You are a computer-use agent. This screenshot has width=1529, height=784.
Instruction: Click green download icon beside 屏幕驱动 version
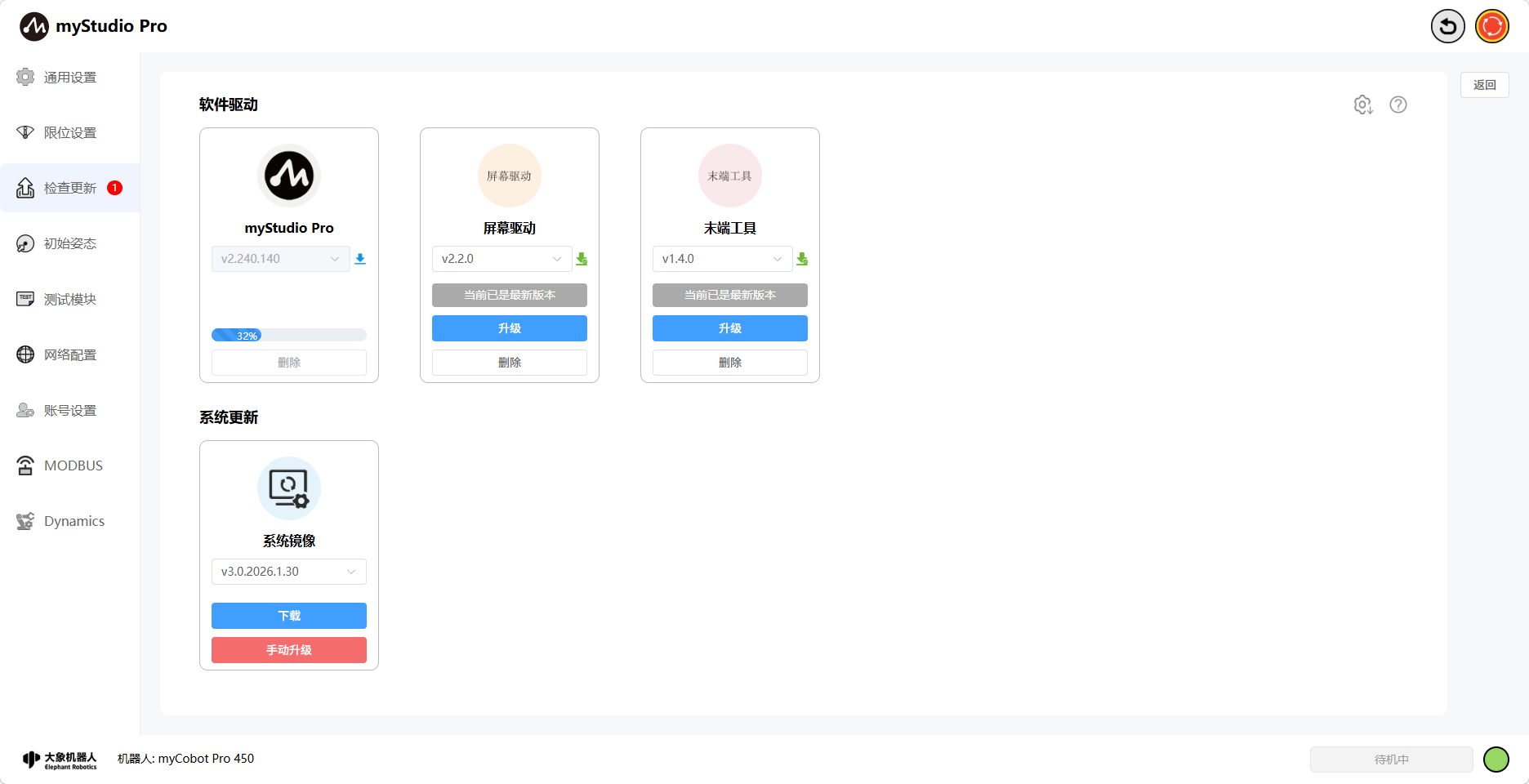pyautogui.click(x=582, y=259)
